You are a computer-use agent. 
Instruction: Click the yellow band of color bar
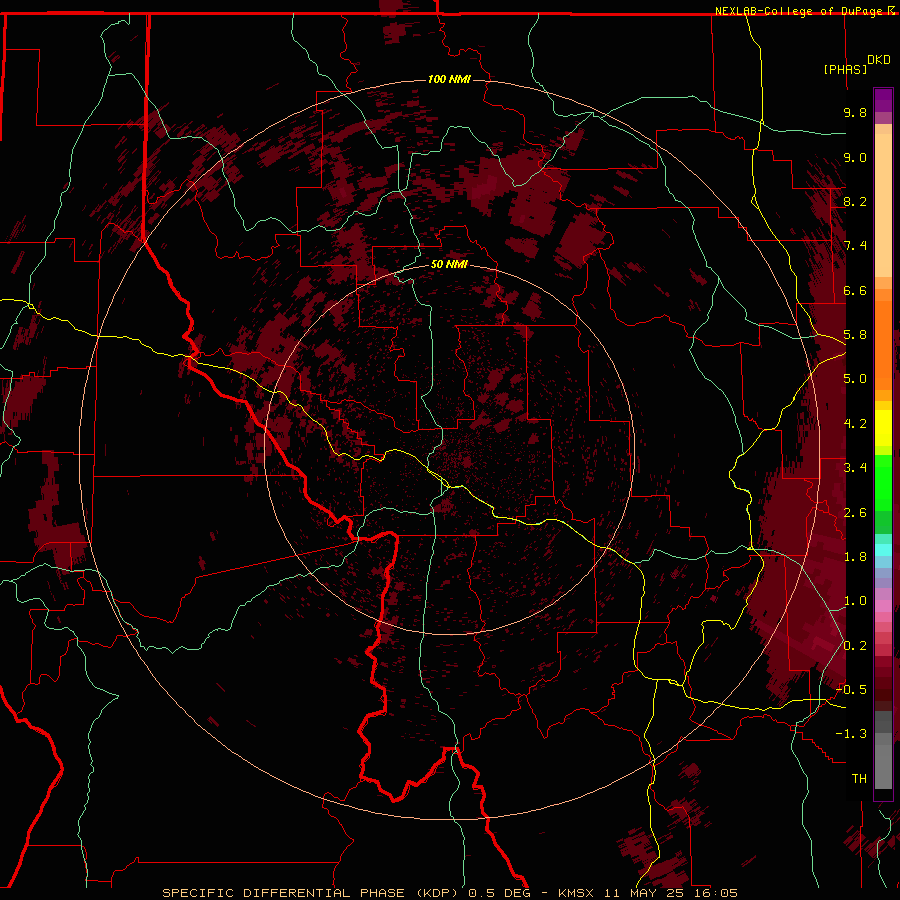pos(883,428)
